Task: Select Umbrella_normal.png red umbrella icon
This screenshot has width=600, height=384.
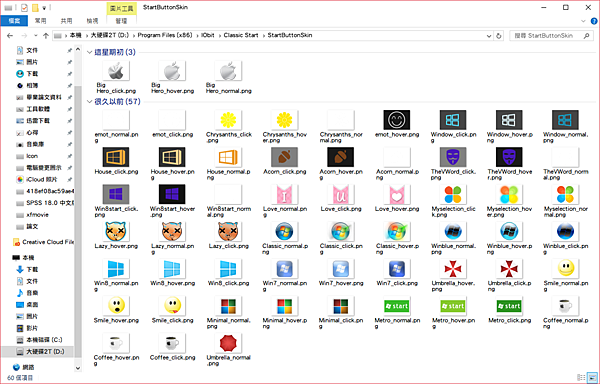Action: click(228, 343)
